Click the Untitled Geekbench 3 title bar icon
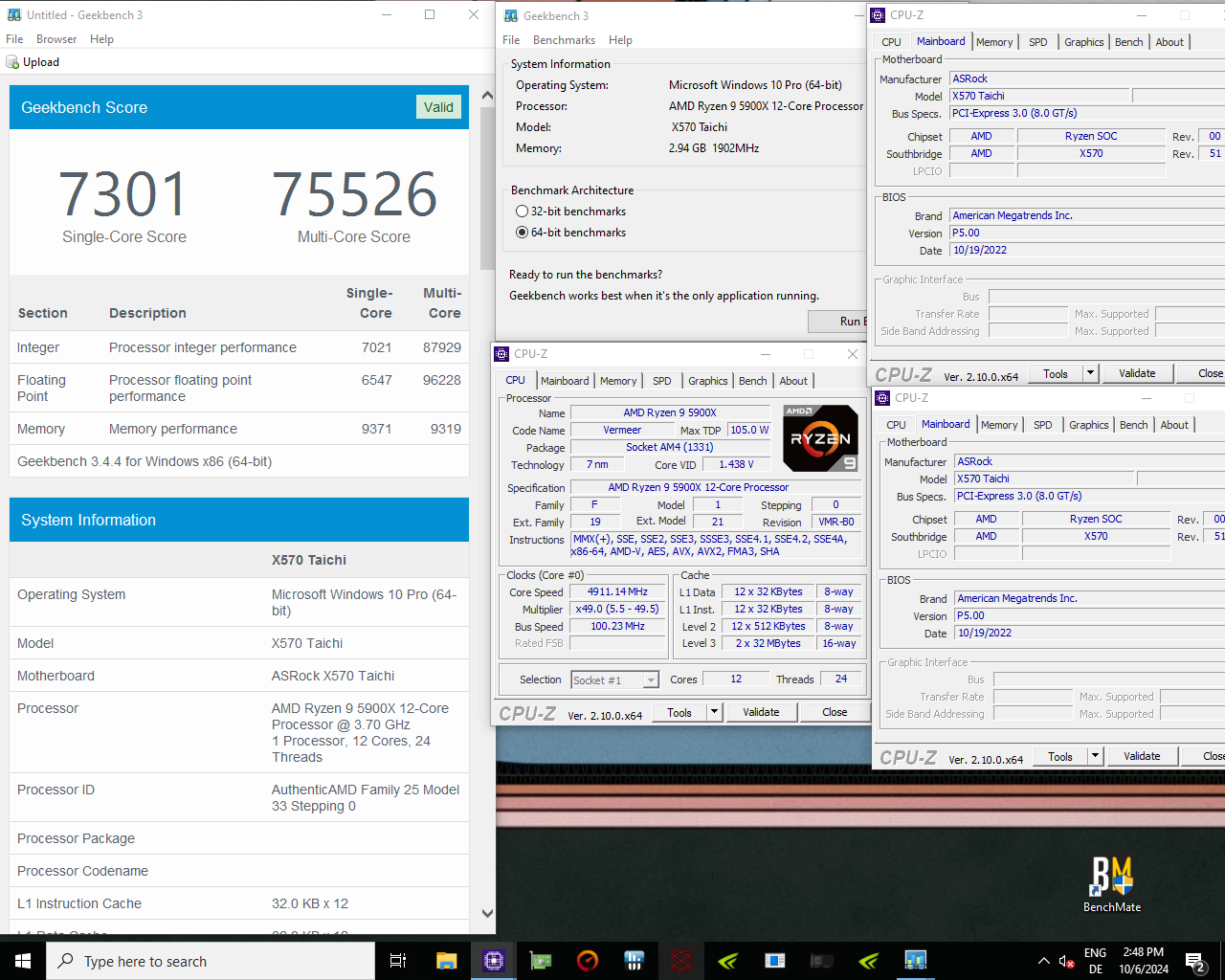Viewport: 1225px width, 980px height. [x=14, y=14]
